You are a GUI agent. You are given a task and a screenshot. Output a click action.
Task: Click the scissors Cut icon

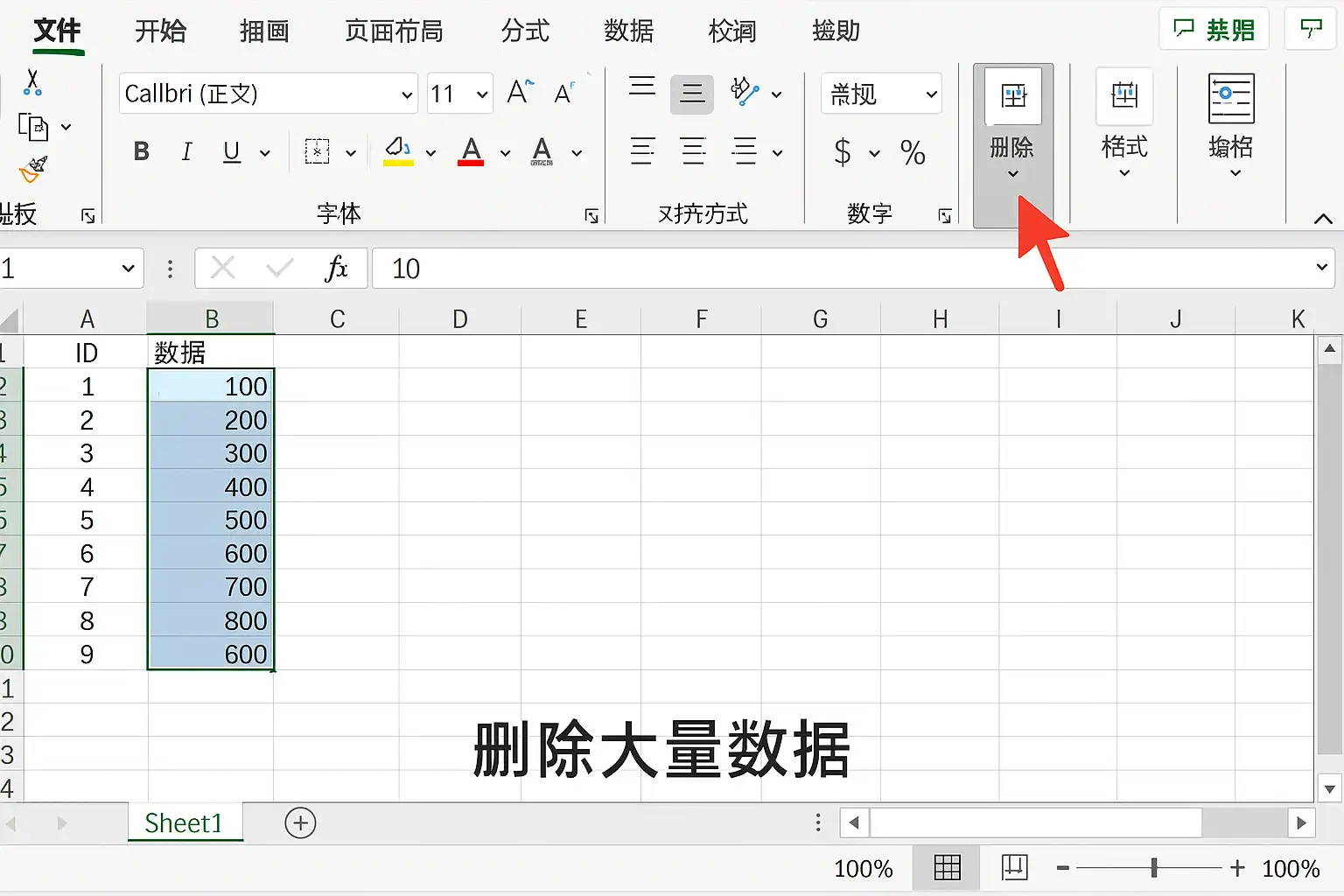[32, 83]
